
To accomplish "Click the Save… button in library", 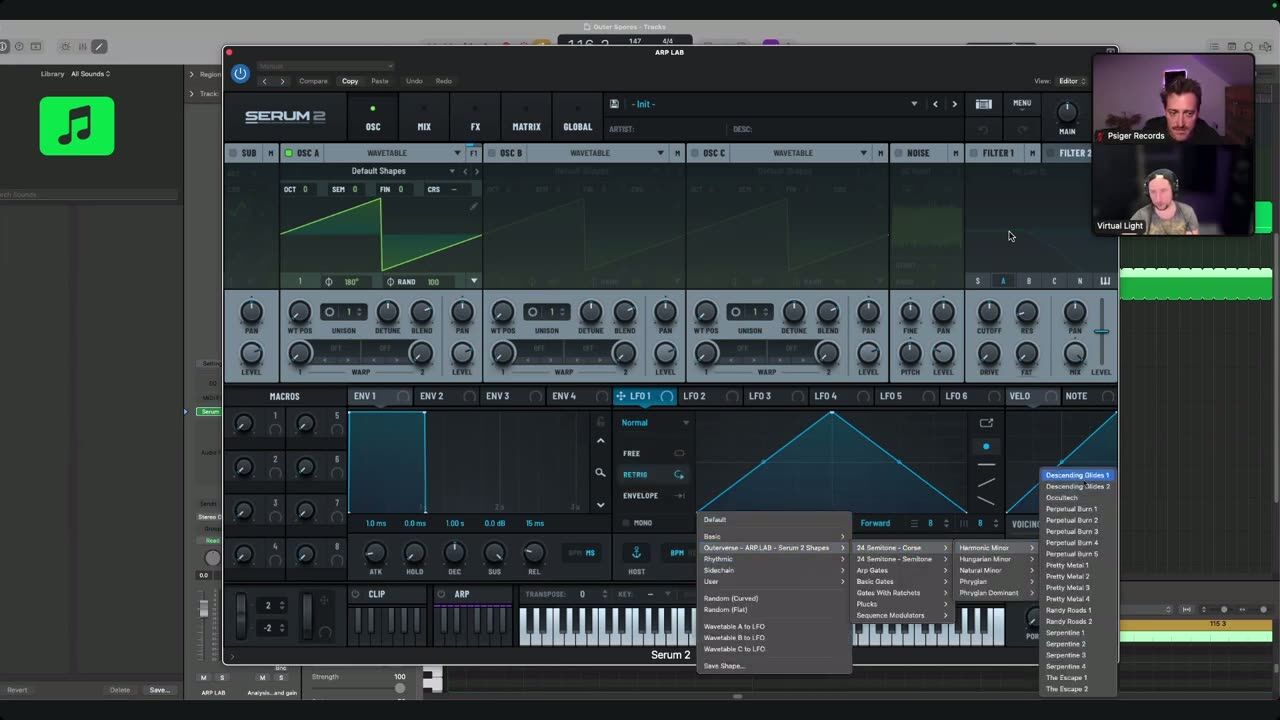I will coord(159,690).
